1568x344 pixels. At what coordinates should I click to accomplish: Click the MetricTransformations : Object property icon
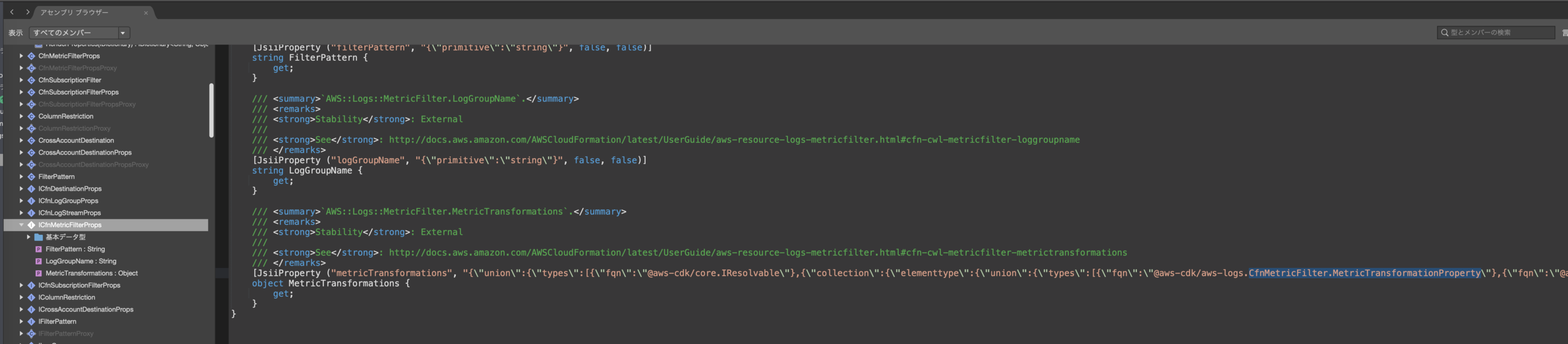39,273
